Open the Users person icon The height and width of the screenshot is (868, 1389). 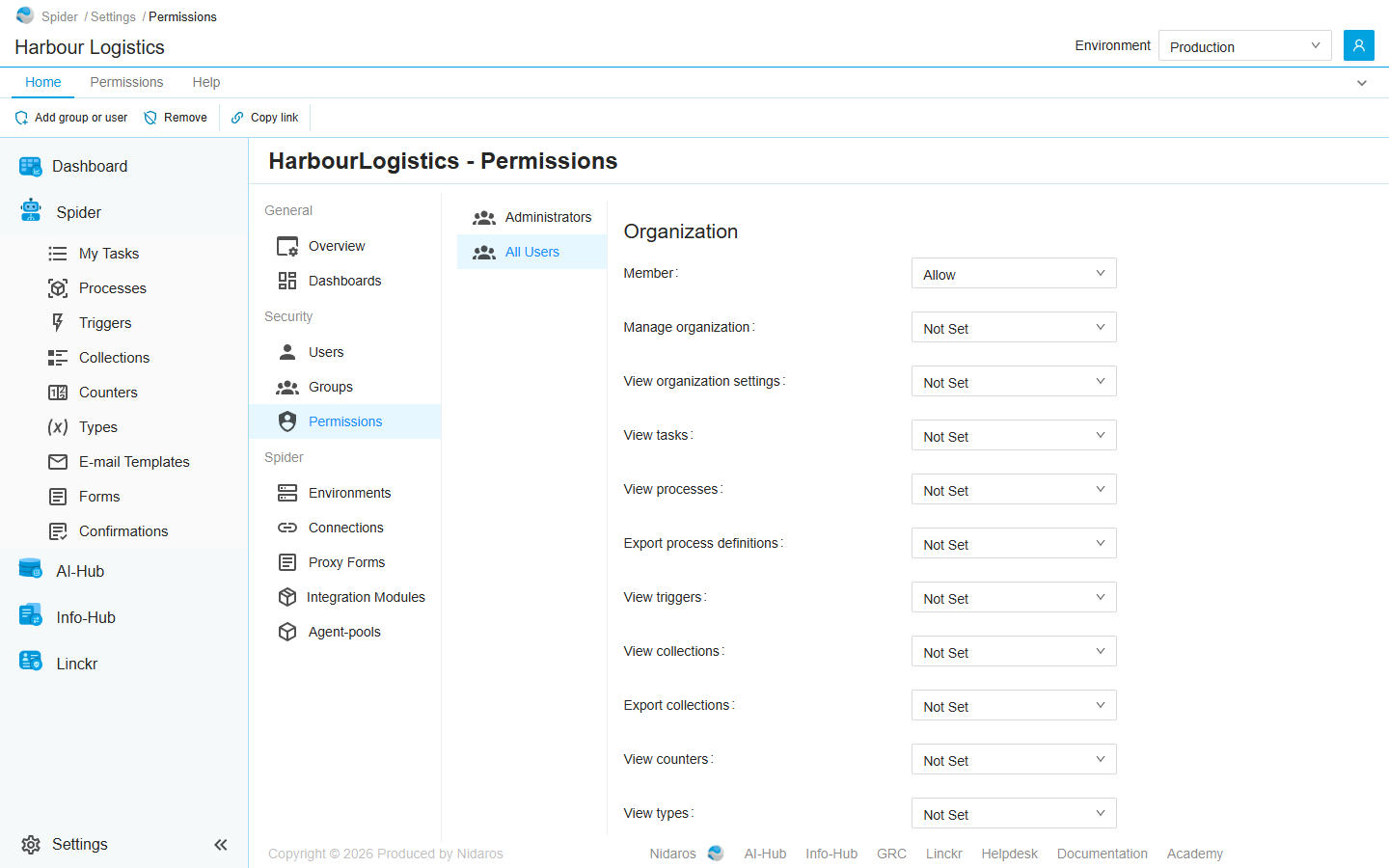pos(287,352)
